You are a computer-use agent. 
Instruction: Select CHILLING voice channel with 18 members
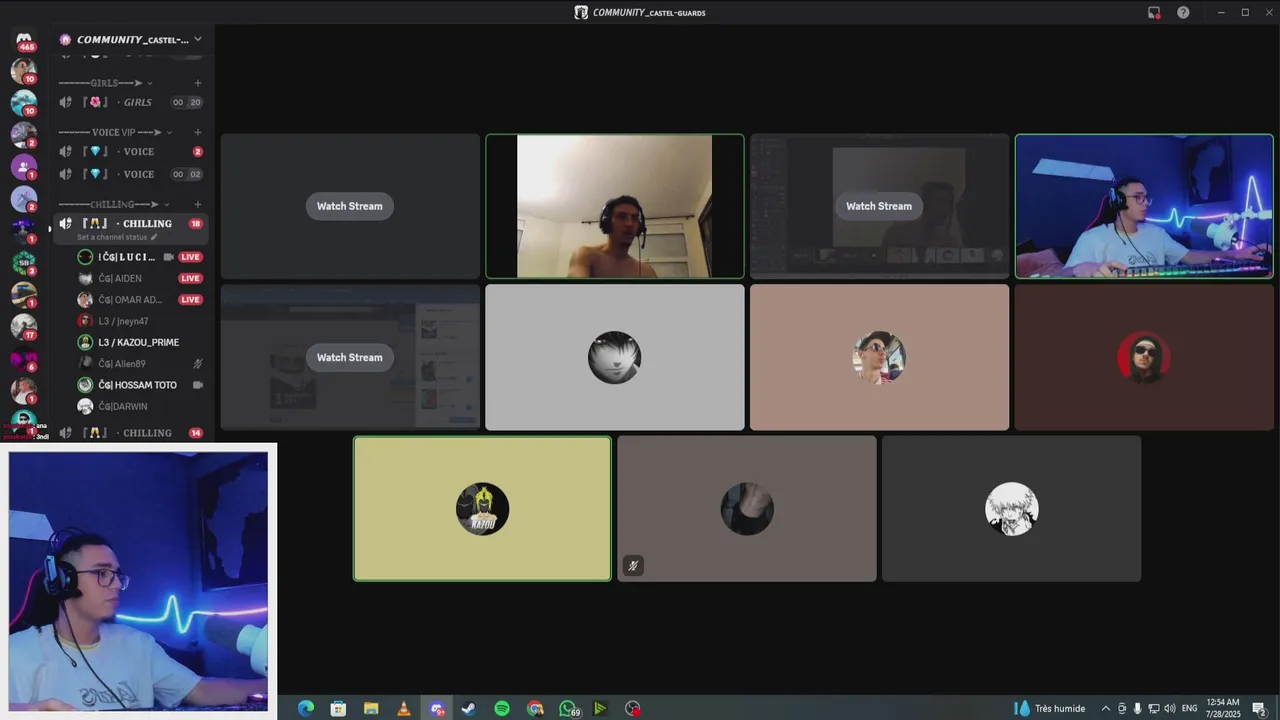130,223
